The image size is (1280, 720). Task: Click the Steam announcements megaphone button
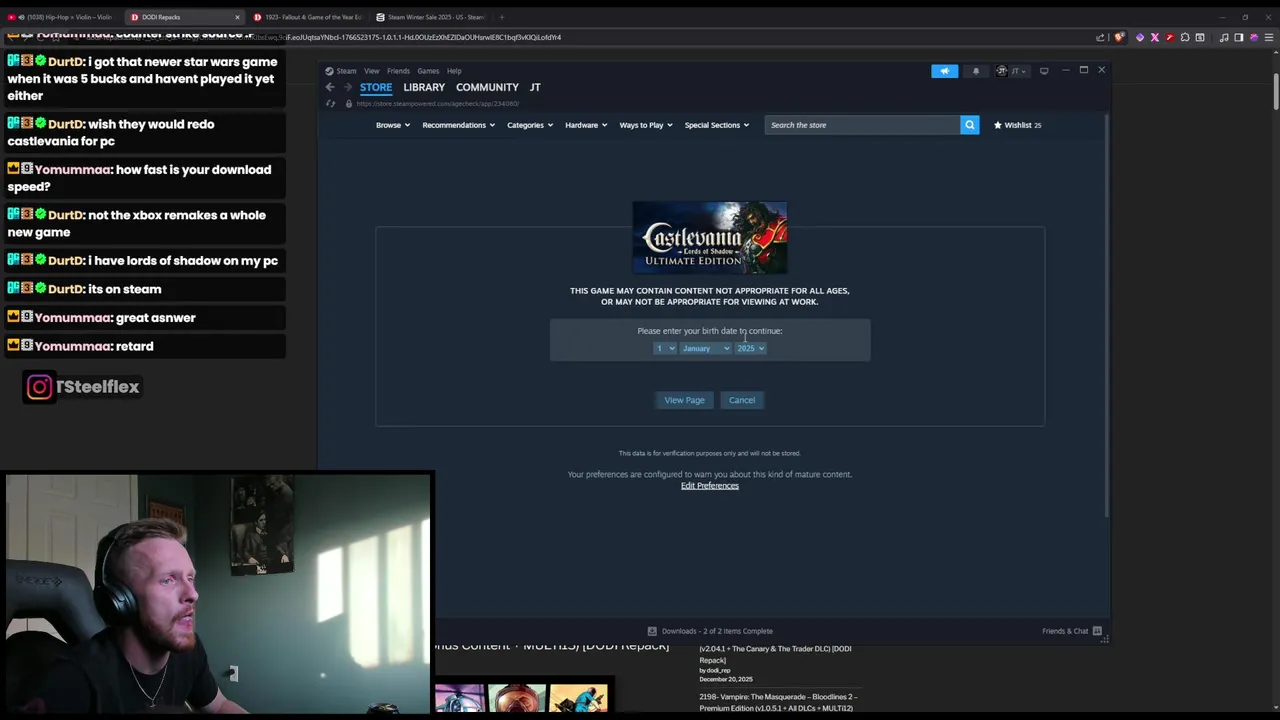(944, 71)
